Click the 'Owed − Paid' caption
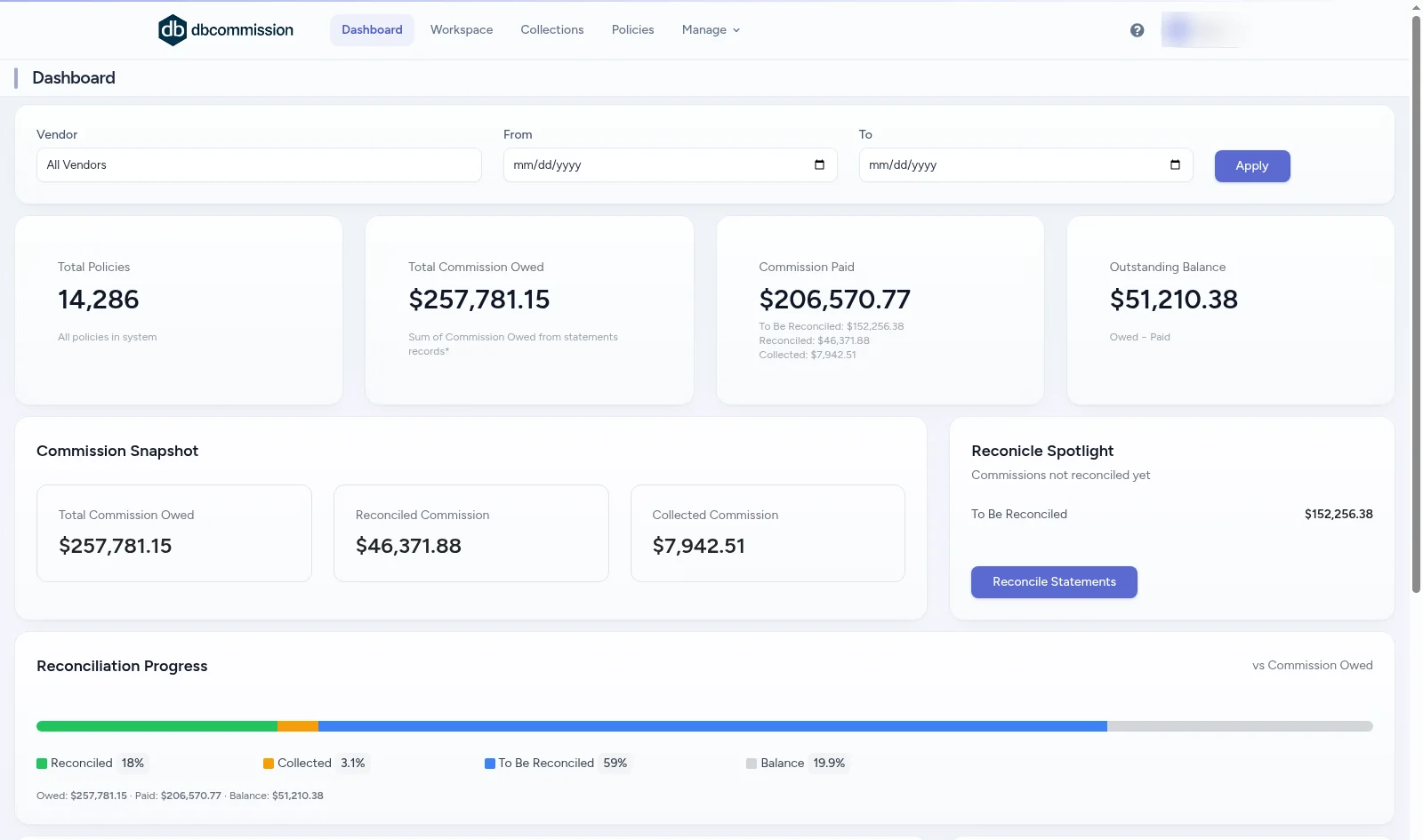This screenshot has width=1423, height=840. click(1139, 338)
